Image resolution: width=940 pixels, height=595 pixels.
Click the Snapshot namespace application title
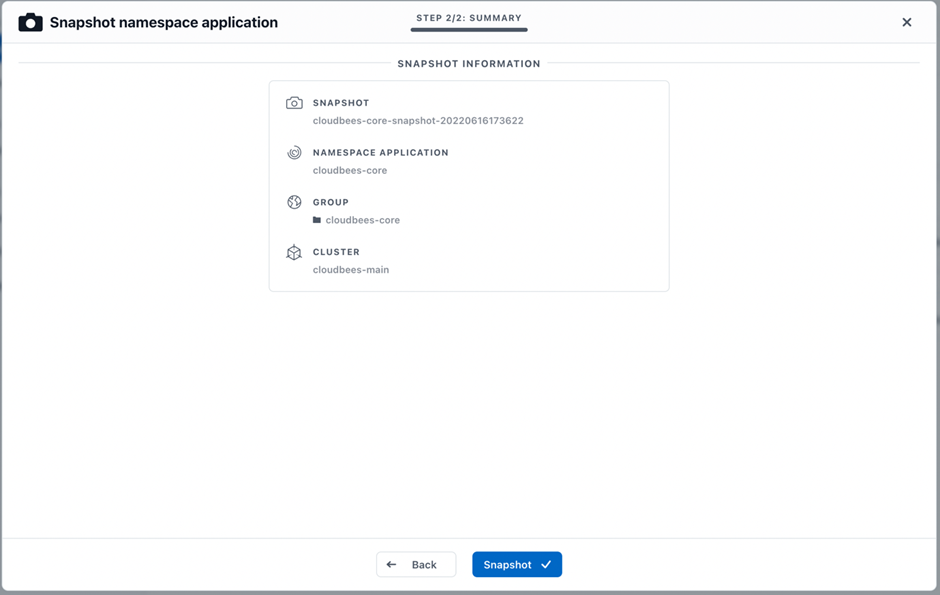tap(164, 23)
